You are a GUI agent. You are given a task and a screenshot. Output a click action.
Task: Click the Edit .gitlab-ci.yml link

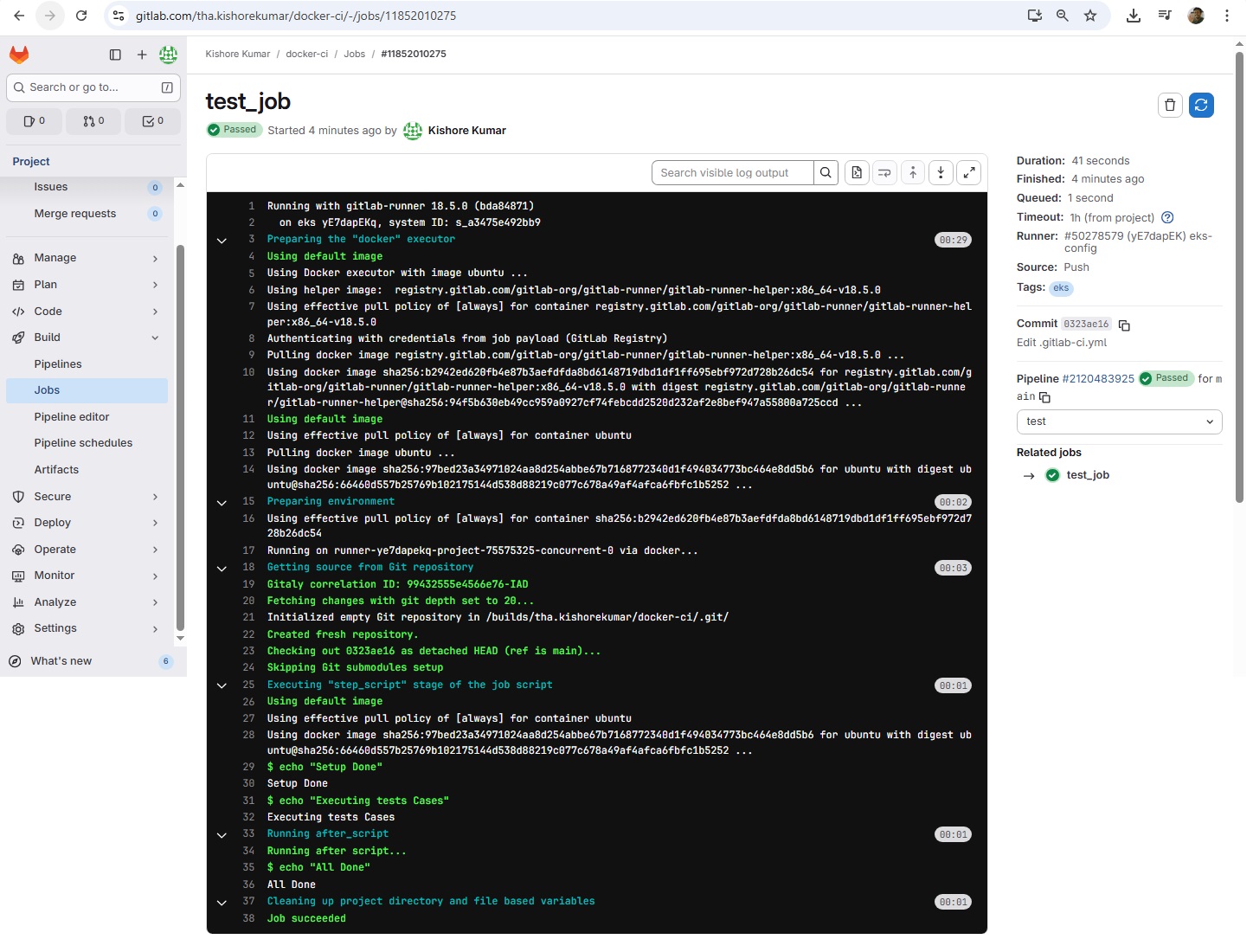click(x=1061, y=343)
